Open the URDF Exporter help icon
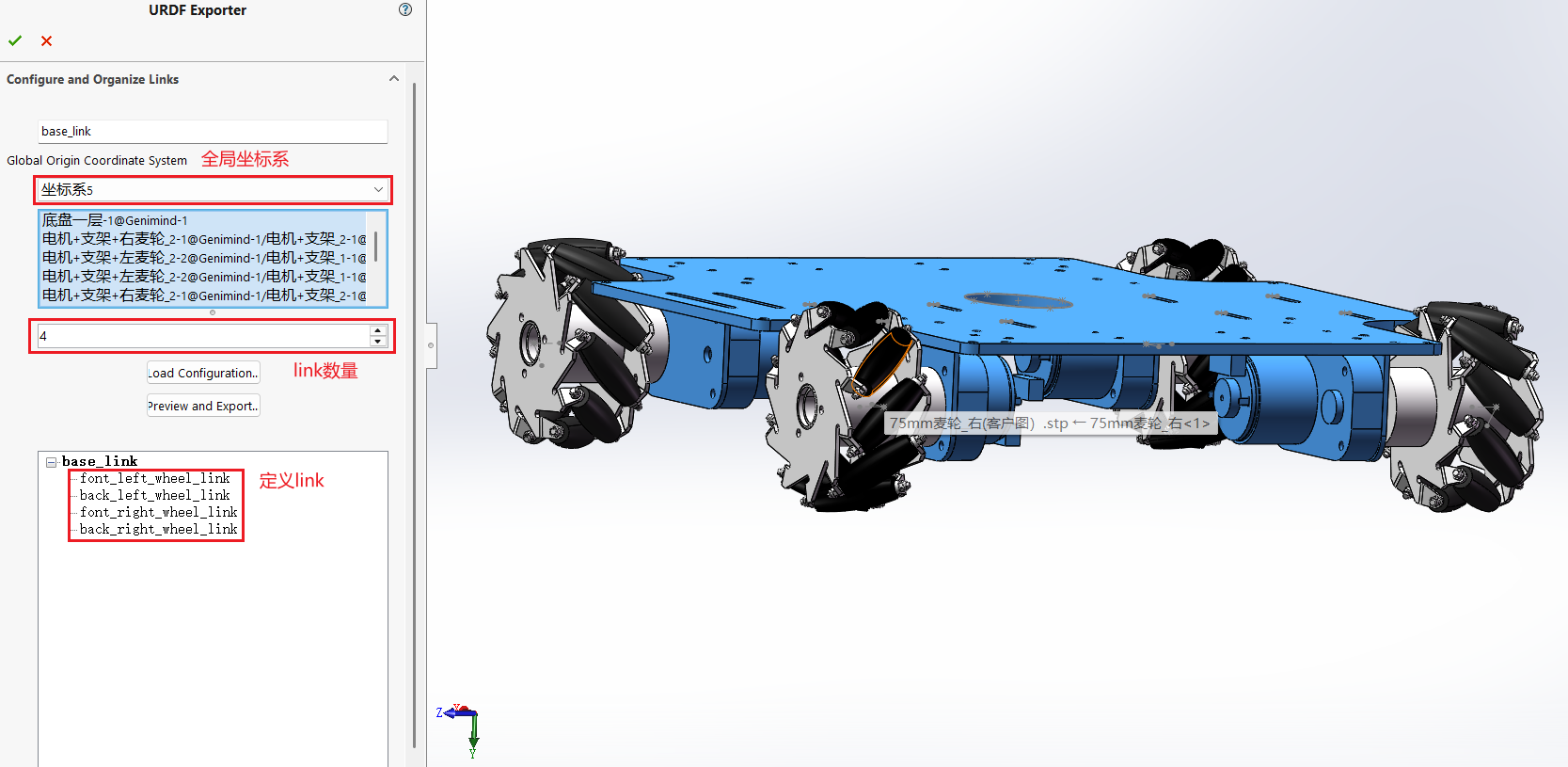Screen dimensions: 1568x767 pyautogui.click(x=405, y=10)
